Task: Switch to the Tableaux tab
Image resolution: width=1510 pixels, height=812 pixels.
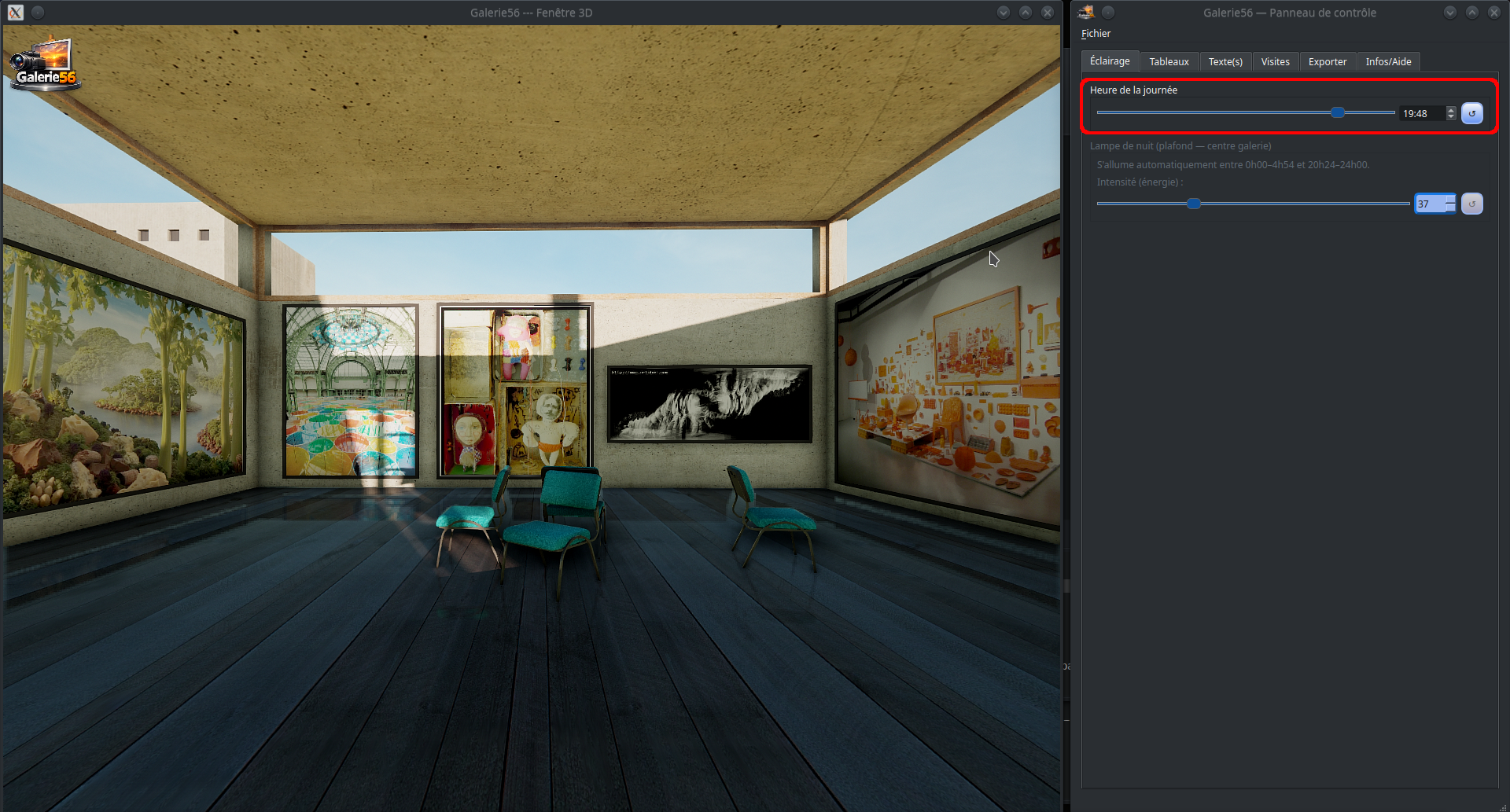Action: click(1169, 62)
